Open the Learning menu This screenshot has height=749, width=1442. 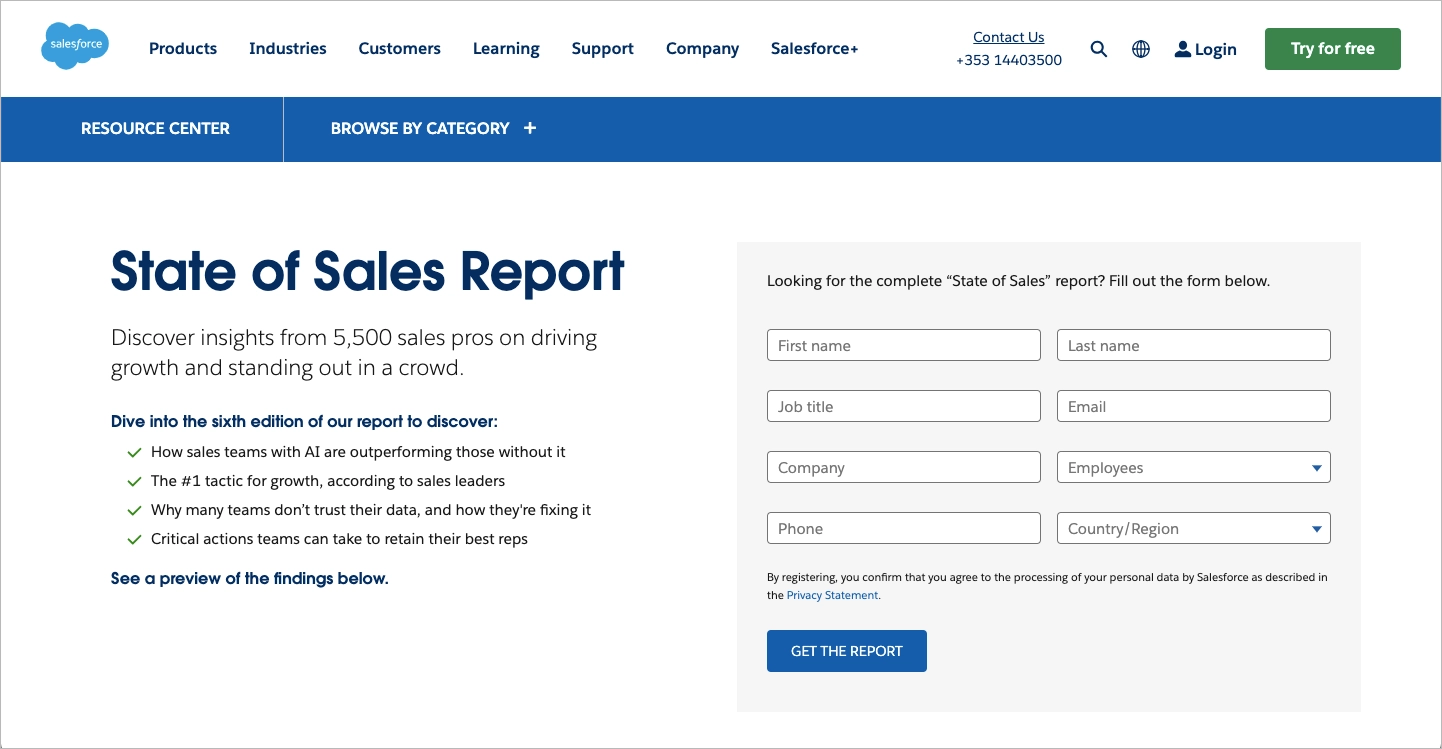click(506, 48)
